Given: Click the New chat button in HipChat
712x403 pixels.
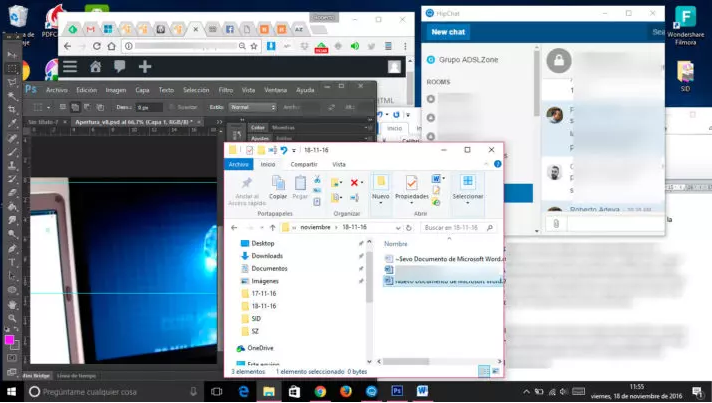Looking at the screenshot, I should coord(446,32).
